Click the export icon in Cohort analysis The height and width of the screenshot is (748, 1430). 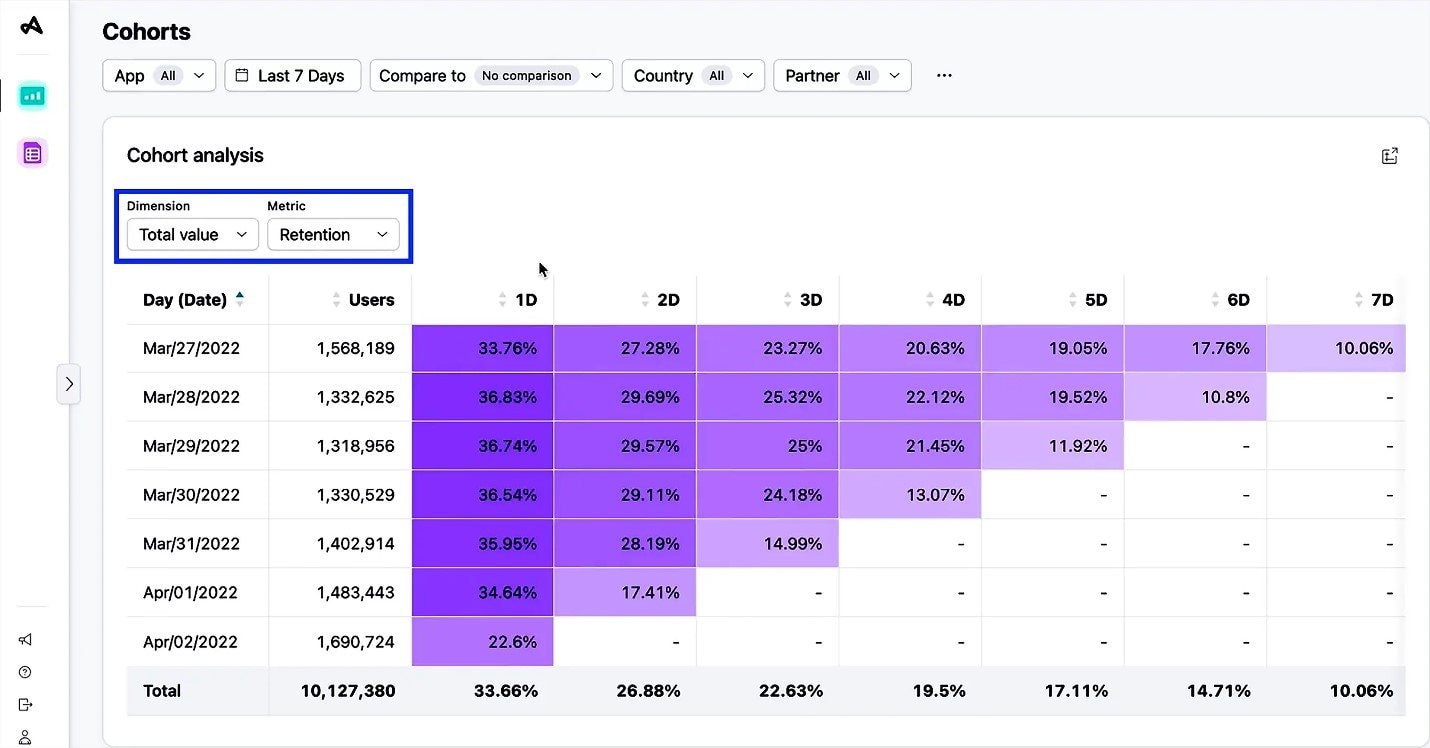(1389, 155)
